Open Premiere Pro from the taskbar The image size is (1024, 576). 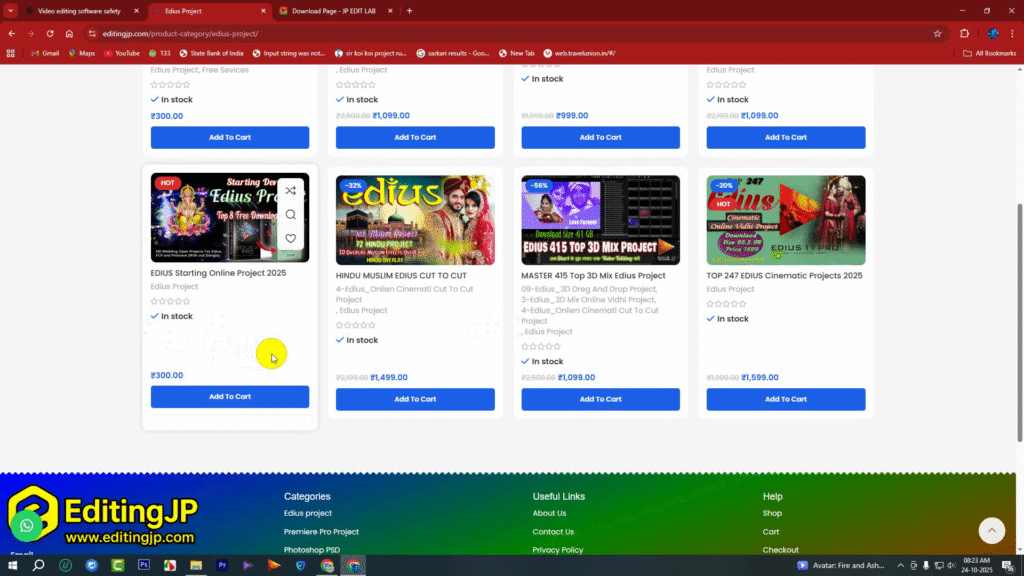click(222, 565)
